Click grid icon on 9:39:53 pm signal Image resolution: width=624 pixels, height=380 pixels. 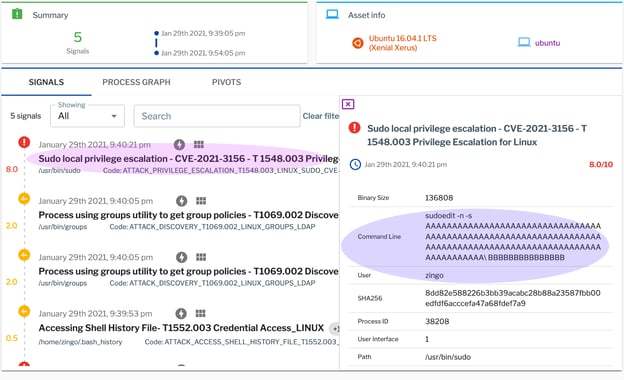coord(201,313)
